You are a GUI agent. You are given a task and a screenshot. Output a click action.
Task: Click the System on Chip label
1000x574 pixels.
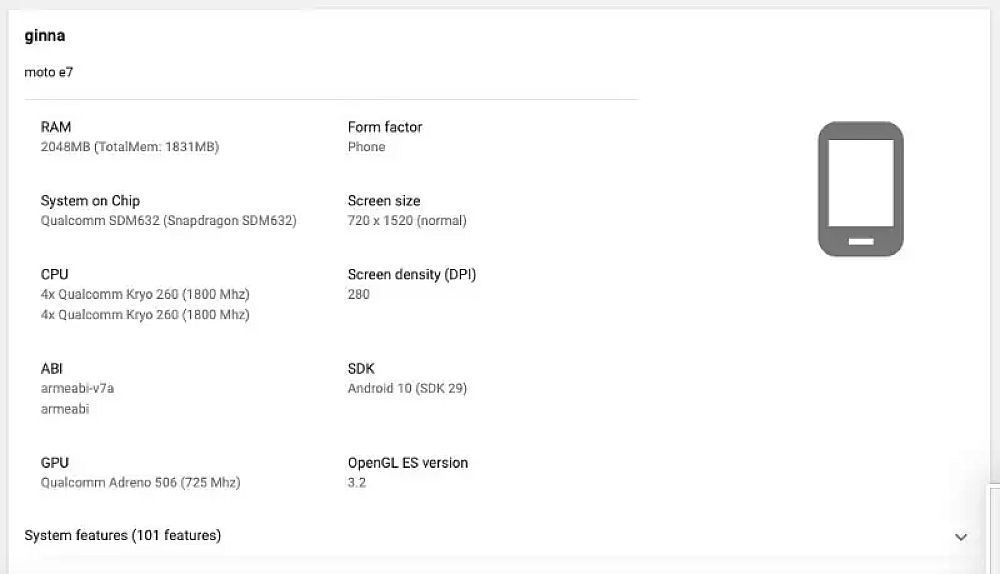[90, 201]
